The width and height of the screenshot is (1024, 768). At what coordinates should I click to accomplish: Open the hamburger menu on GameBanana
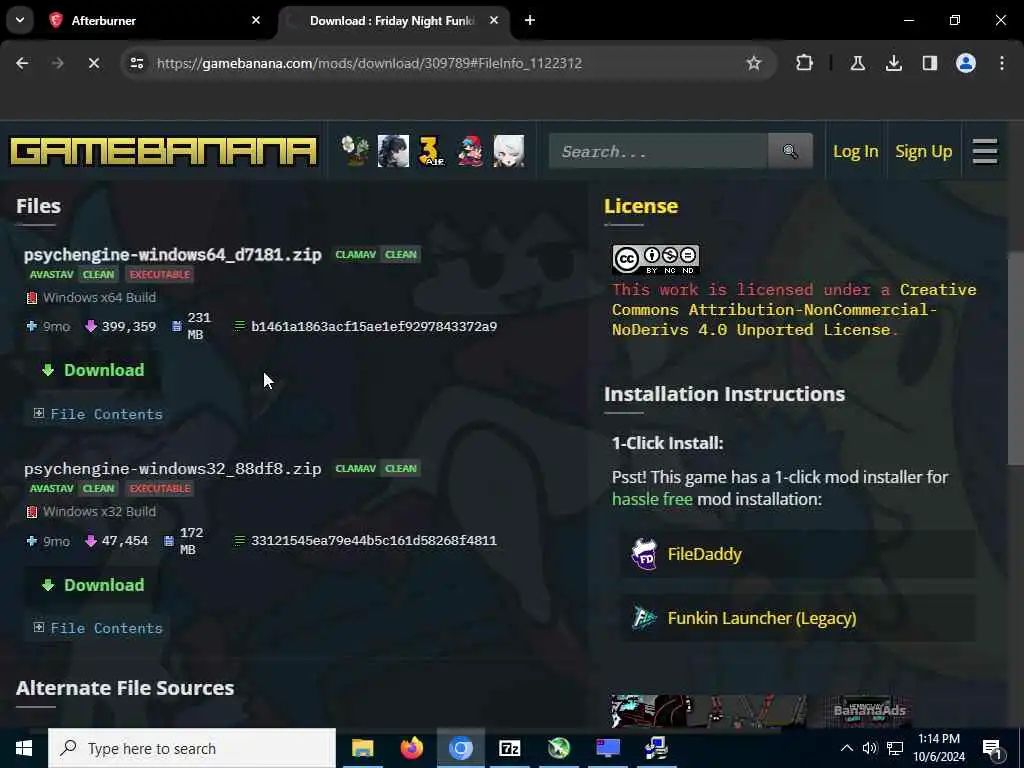point(985,151)
